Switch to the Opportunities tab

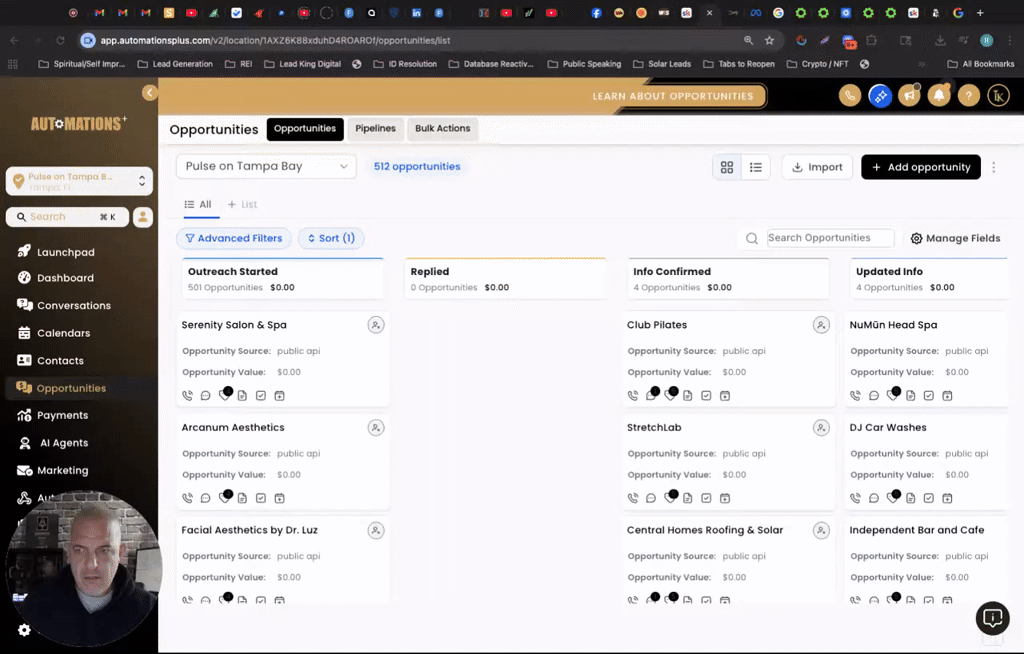305,129
